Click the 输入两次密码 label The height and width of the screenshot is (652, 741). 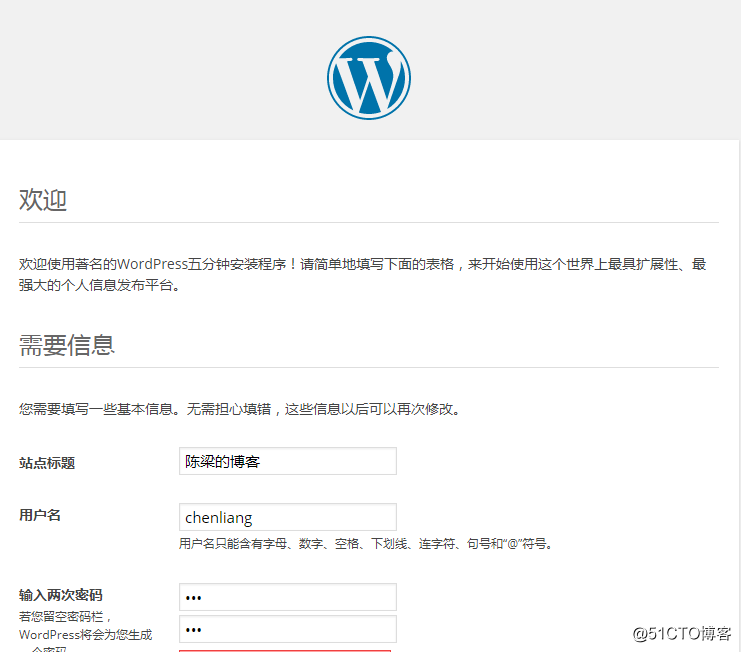(x=61, y=595)
